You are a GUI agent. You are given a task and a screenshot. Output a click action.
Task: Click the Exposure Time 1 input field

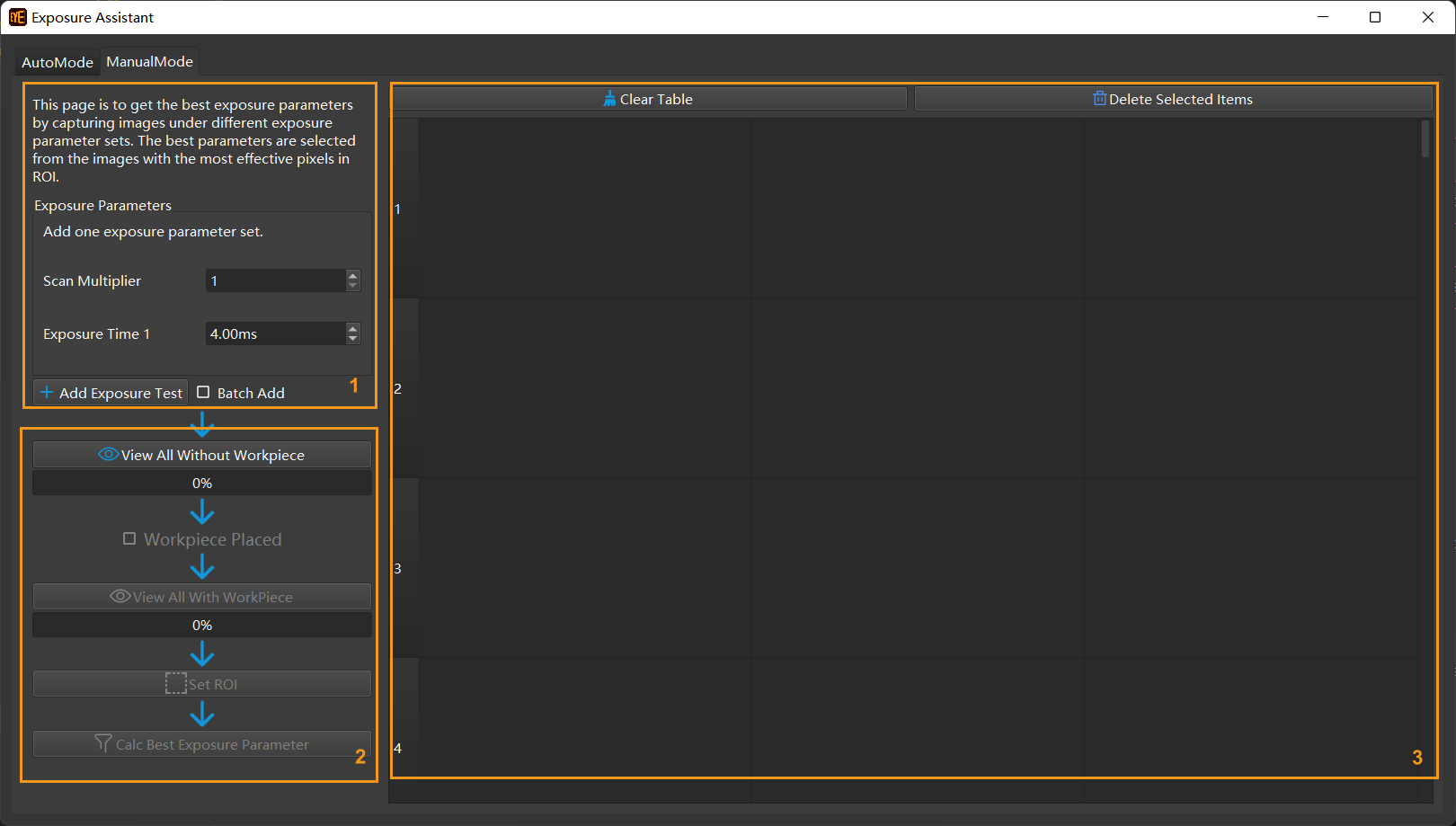point(275,334)
